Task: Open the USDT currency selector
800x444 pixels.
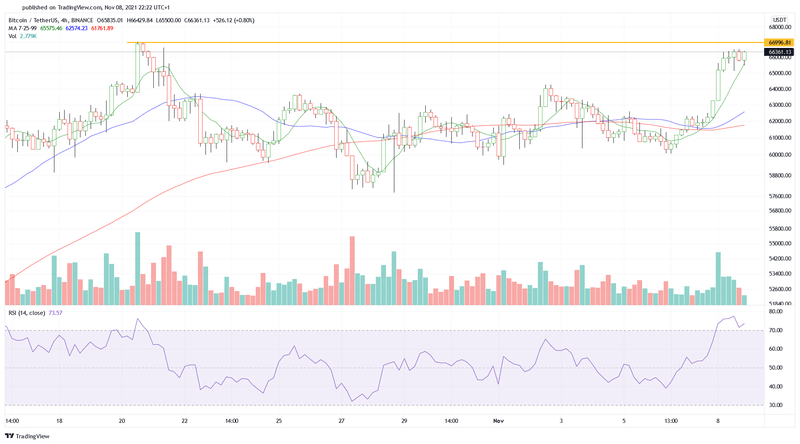Action: tap(779, 19)
